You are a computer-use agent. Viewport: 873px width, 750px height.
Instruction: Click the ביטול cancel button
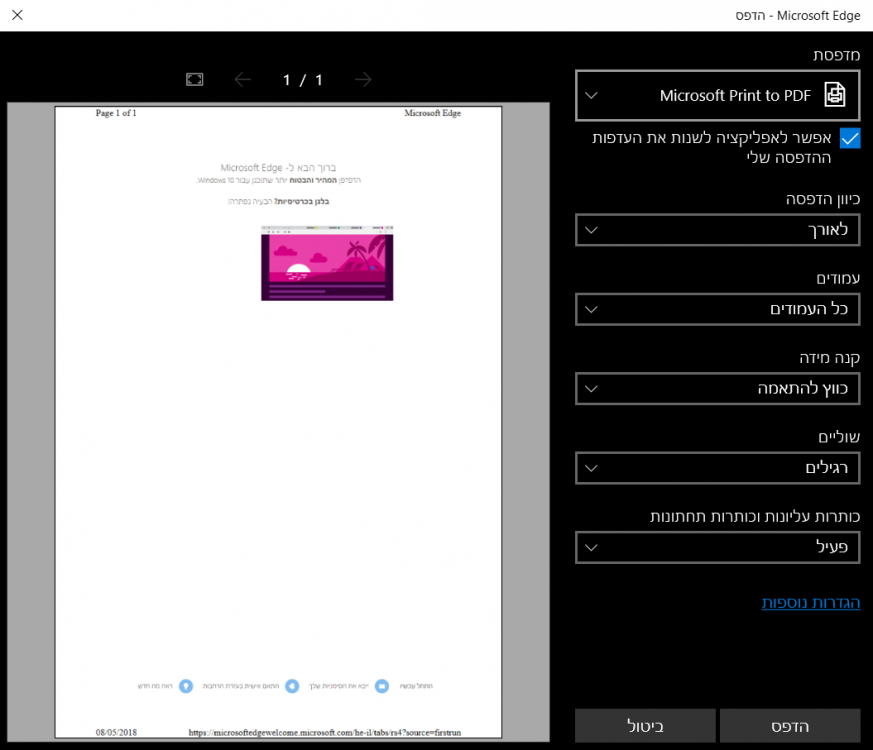click(x=645, y=726)
